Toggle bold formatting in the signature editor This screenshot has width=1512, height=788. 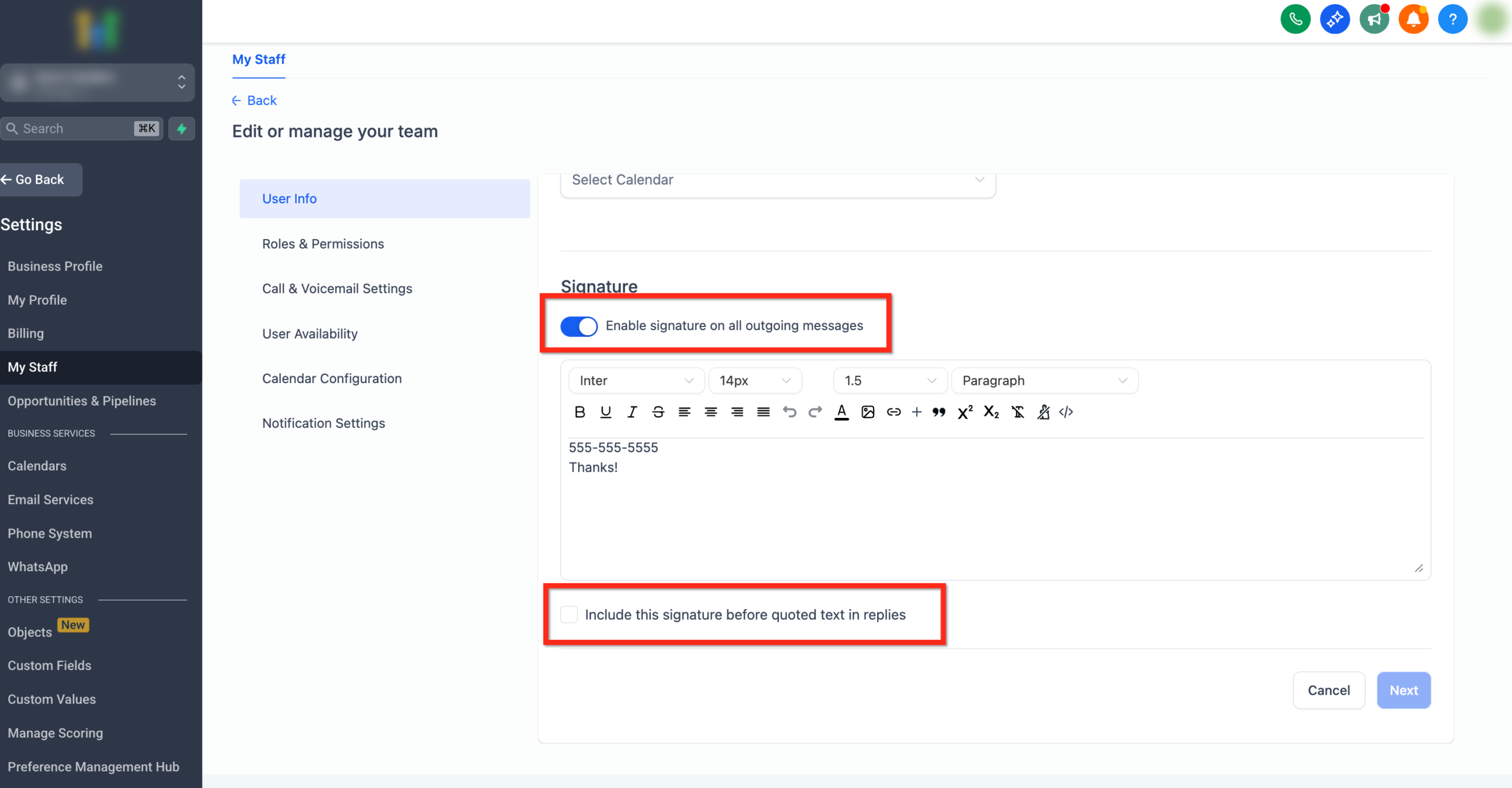(579, 412)
